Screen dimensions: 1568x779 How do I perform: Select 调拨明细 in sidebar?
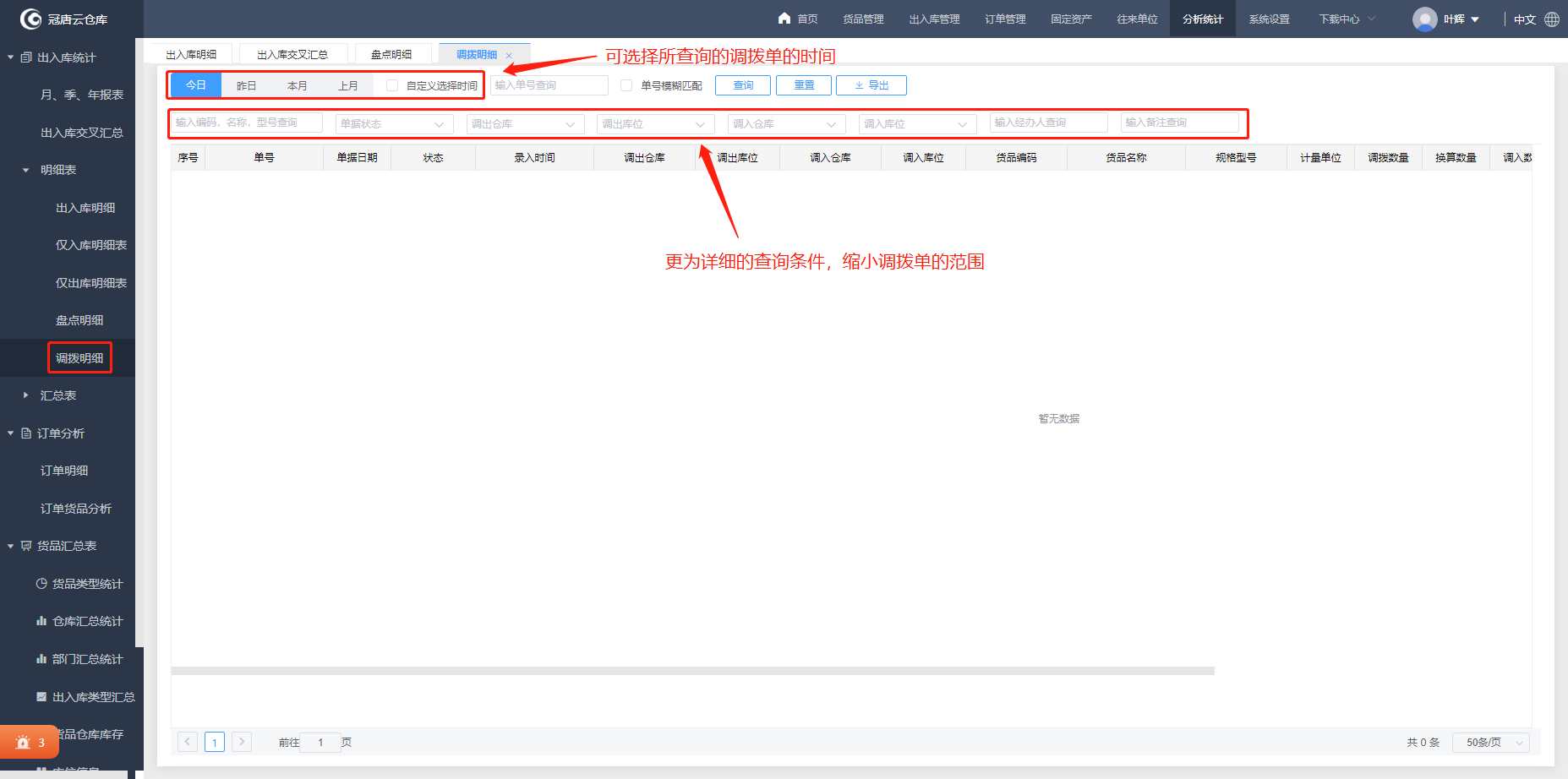(79, 358)
